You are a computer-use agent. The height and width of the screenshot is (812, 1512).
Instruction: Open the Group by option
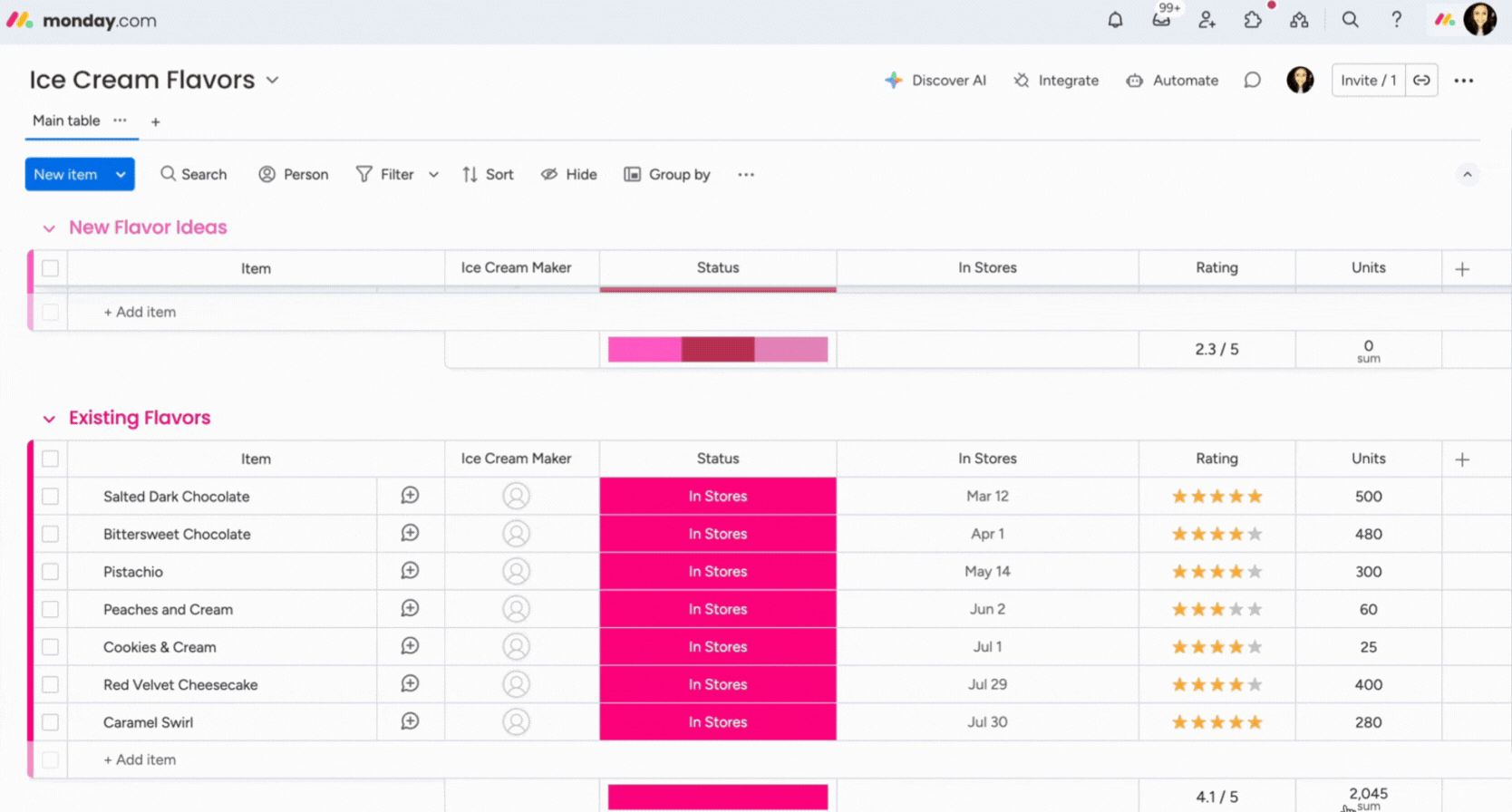[x=667, y=175]
